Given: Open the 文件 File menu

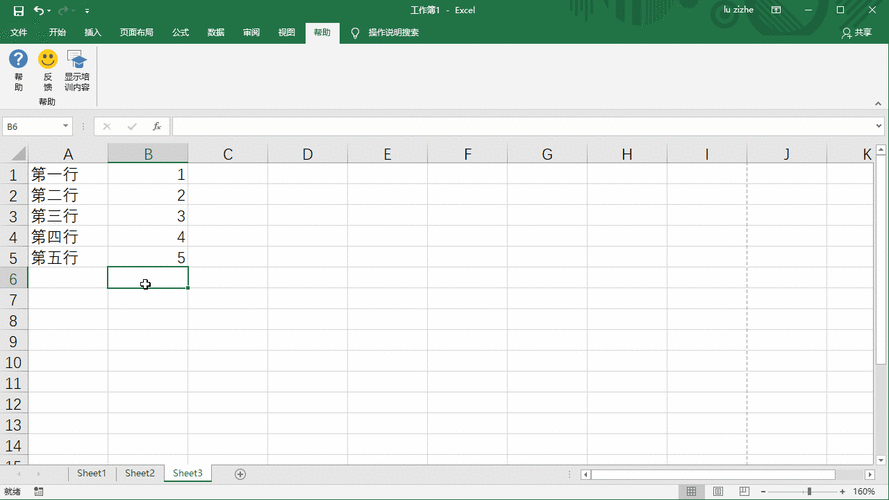Looking at the screenshot, I should click(x=19, y=32).
